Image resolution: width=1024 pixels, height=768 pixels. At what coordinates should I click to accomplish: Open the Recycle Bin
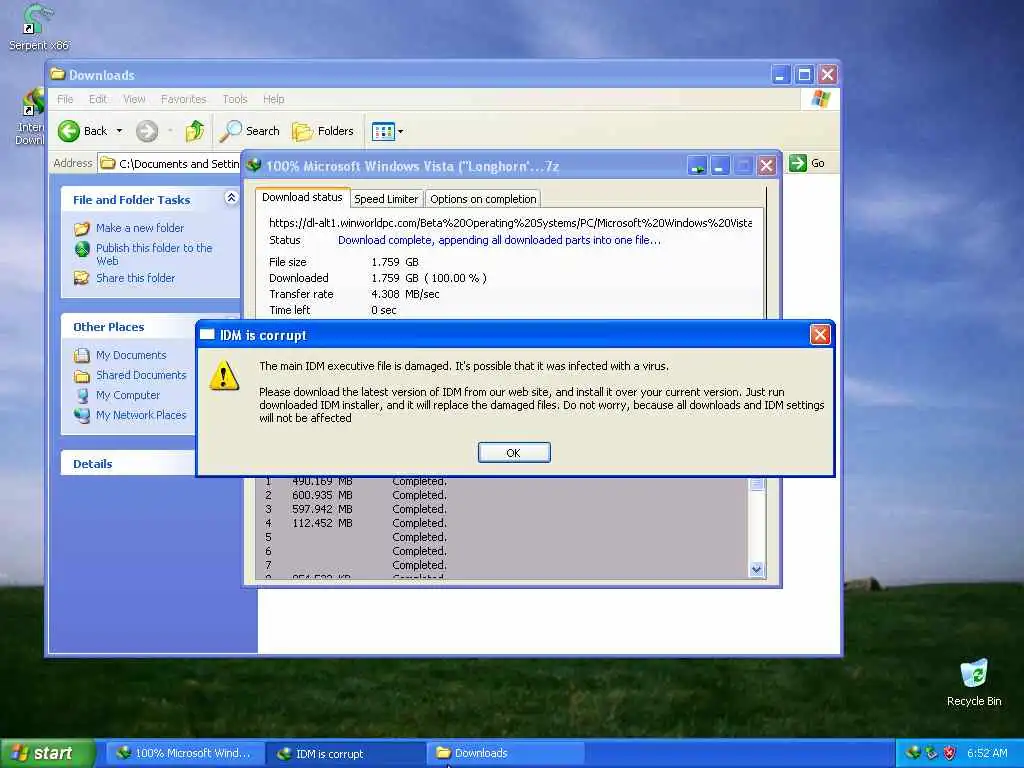point(974,683)
